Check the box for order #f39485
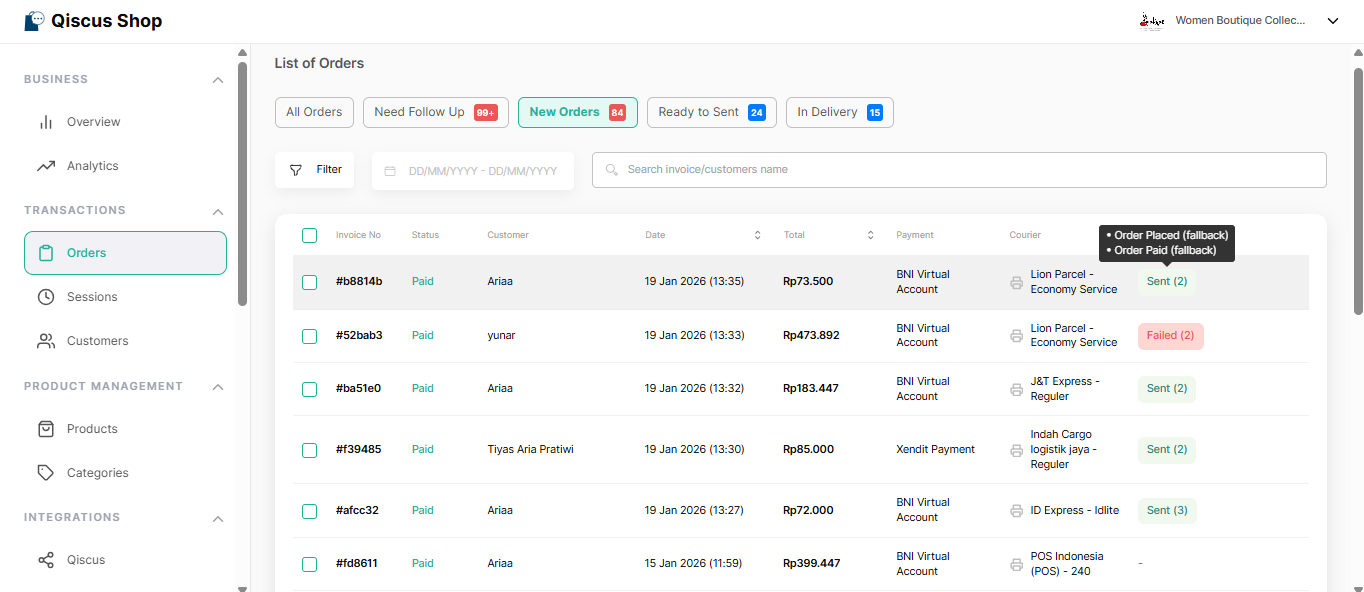Viewport: 1364px width, 592px height. point(310,450)
